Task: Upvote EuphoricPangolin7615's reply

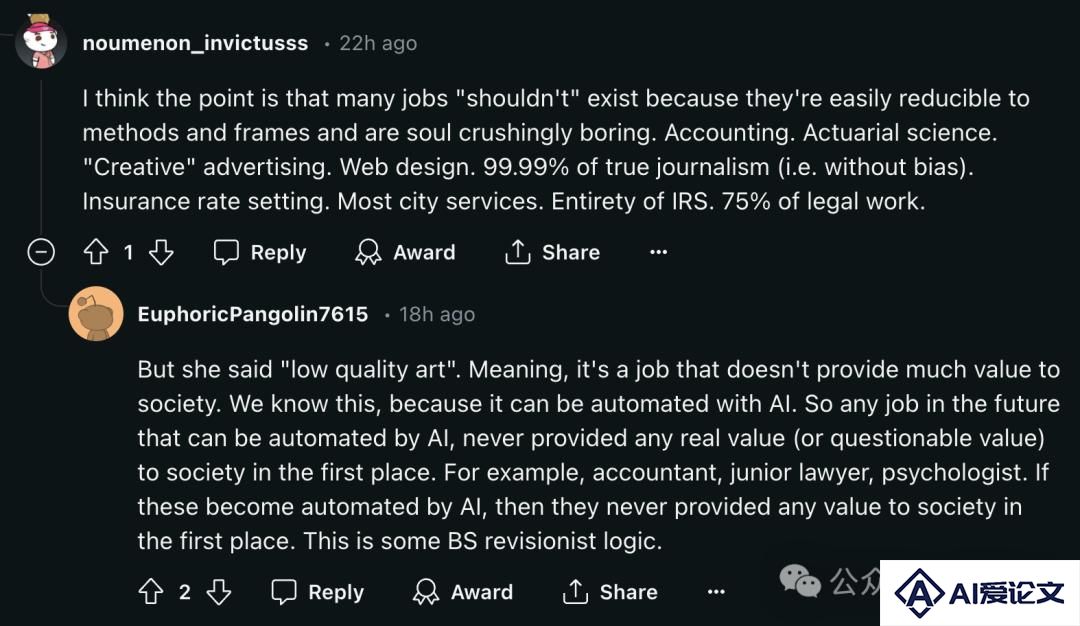Action: click(151, 592)
